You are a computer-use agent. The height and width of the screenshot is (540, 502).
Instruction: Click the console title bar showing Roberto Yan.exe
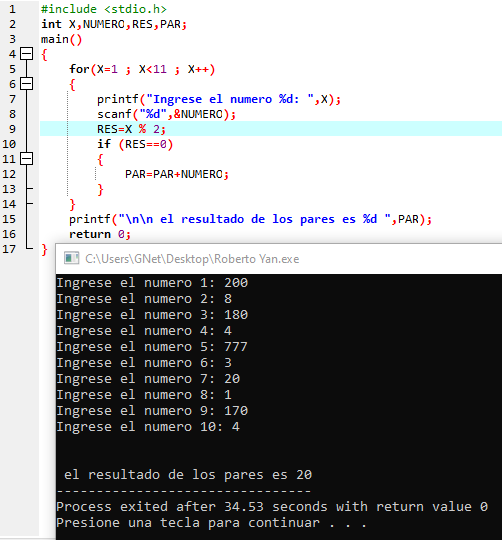279,259
